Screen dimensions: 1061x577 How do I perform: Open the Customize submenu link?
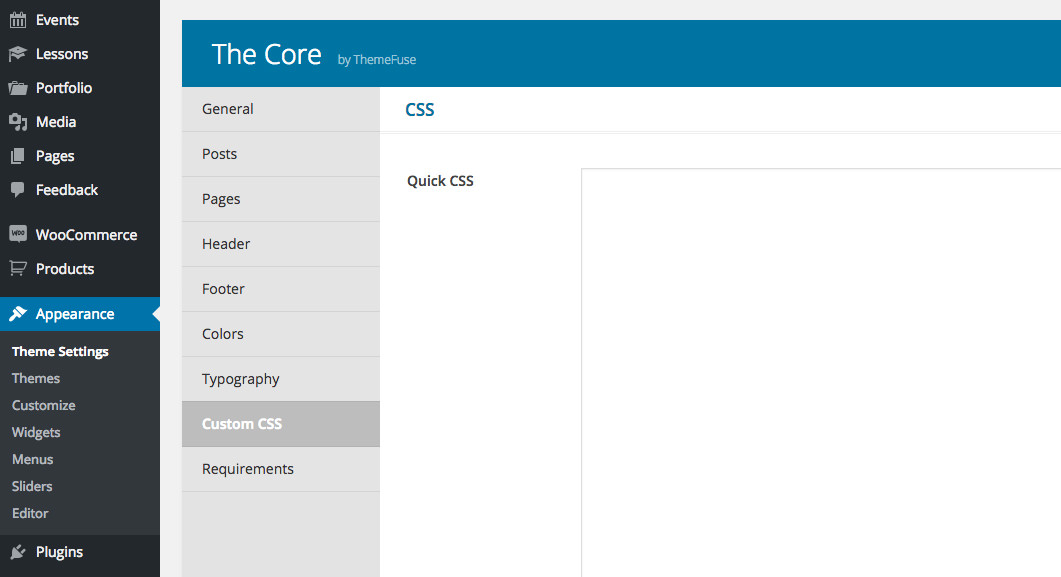tap(43, 405)
